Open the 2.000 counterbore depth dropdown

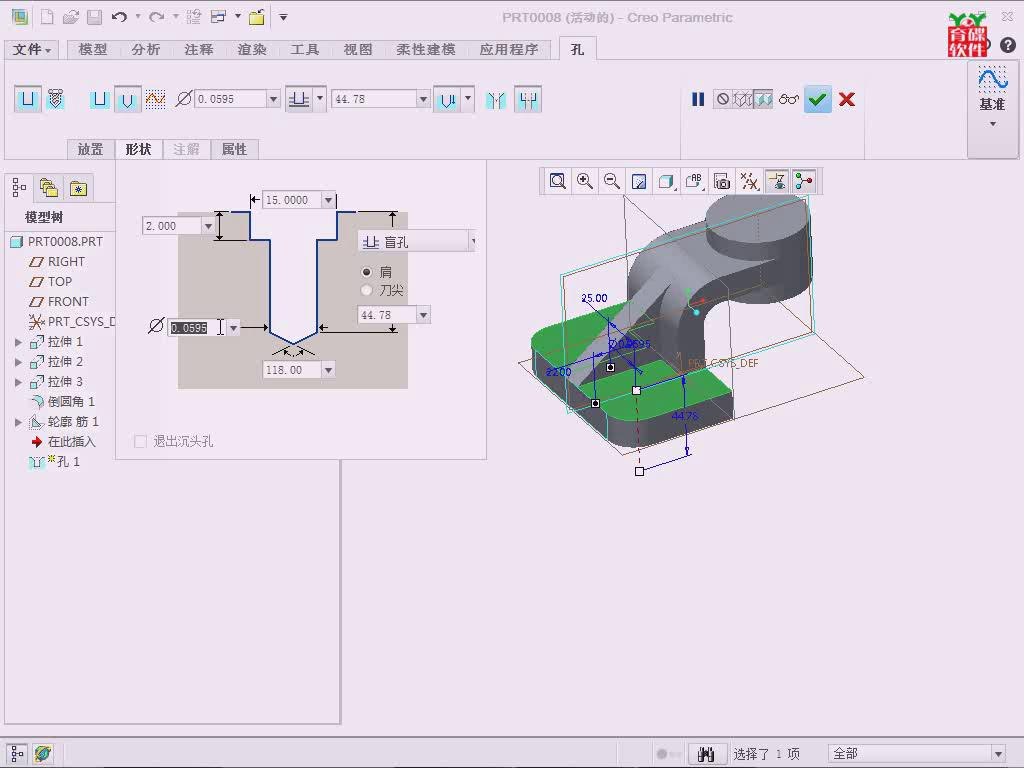208,226
